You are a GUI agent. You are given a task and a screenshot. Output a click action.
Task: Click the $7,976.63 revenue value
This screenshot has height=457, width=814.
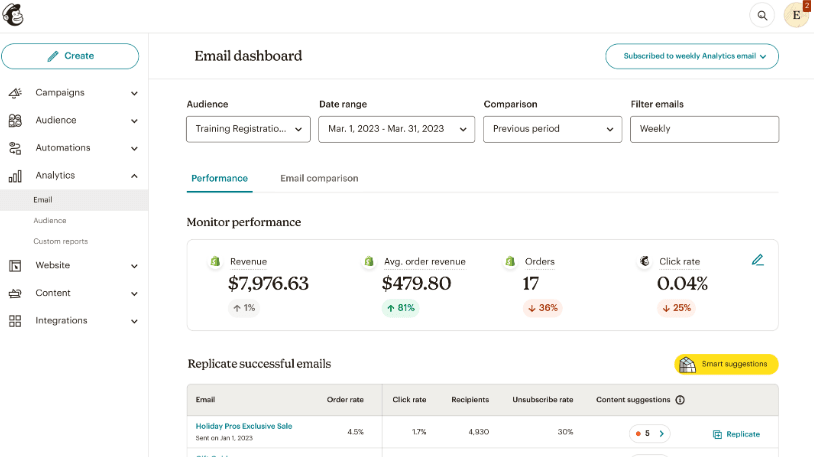(x=268, y=284)
